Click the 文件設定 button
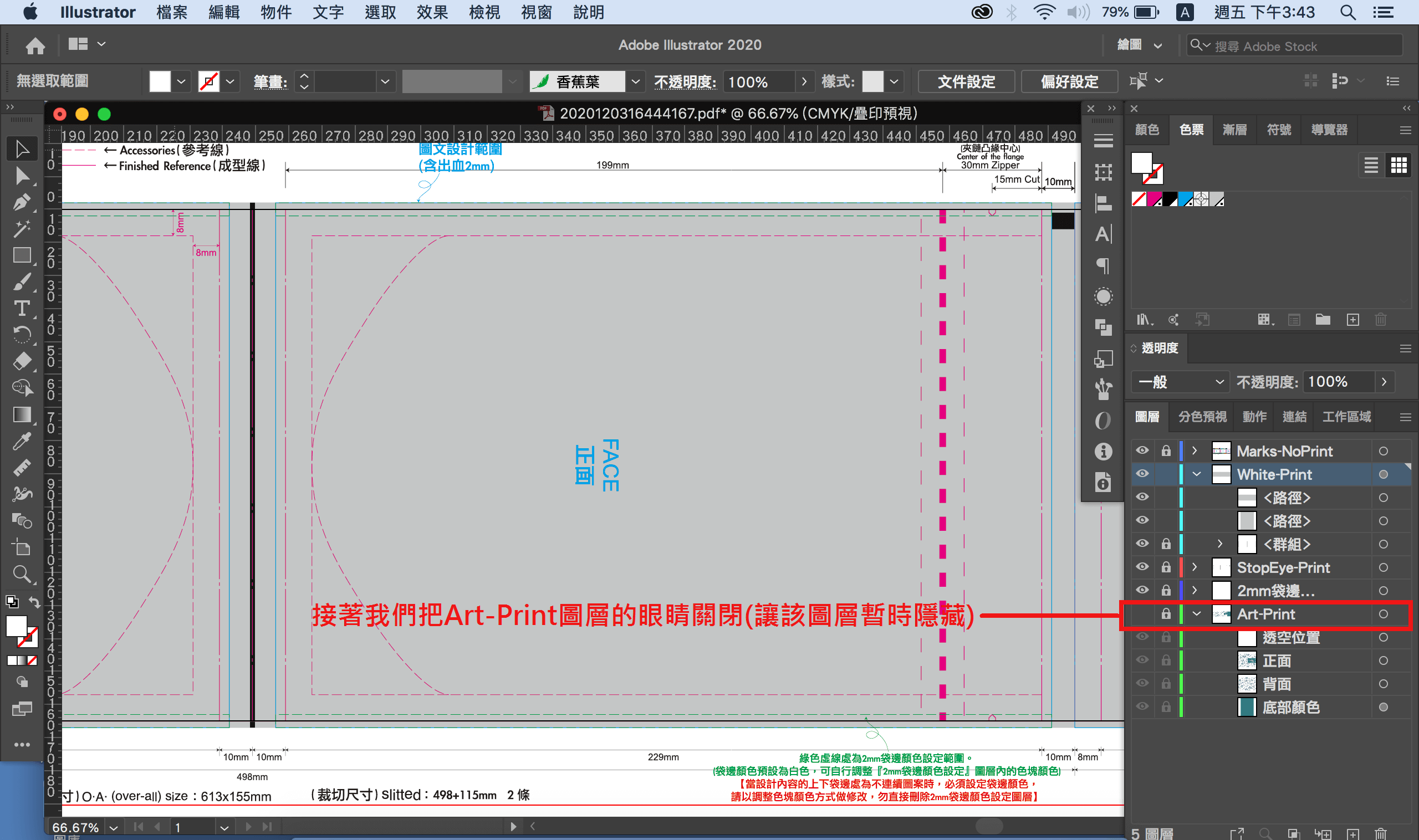 (x=966, y=81)
